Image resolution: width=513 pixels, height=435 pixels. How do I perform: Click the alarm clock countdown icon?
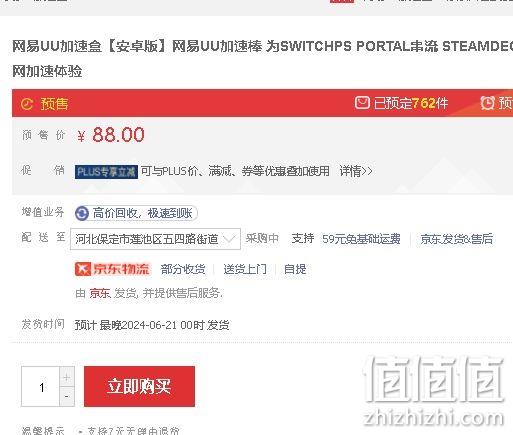pos(487,103)
